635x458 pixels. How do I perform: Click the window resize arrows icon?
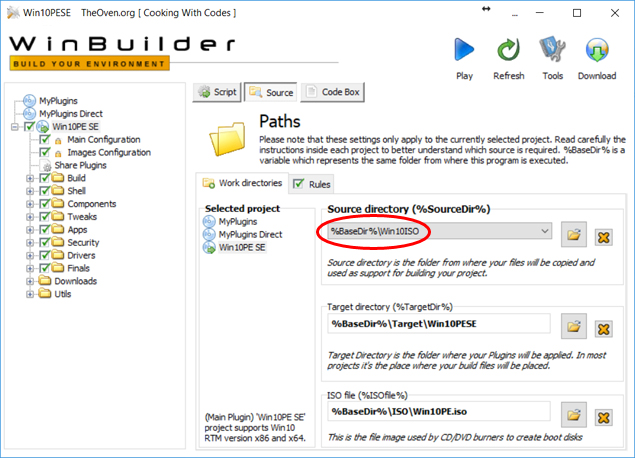pyautogui.click(x=486, y=9)
